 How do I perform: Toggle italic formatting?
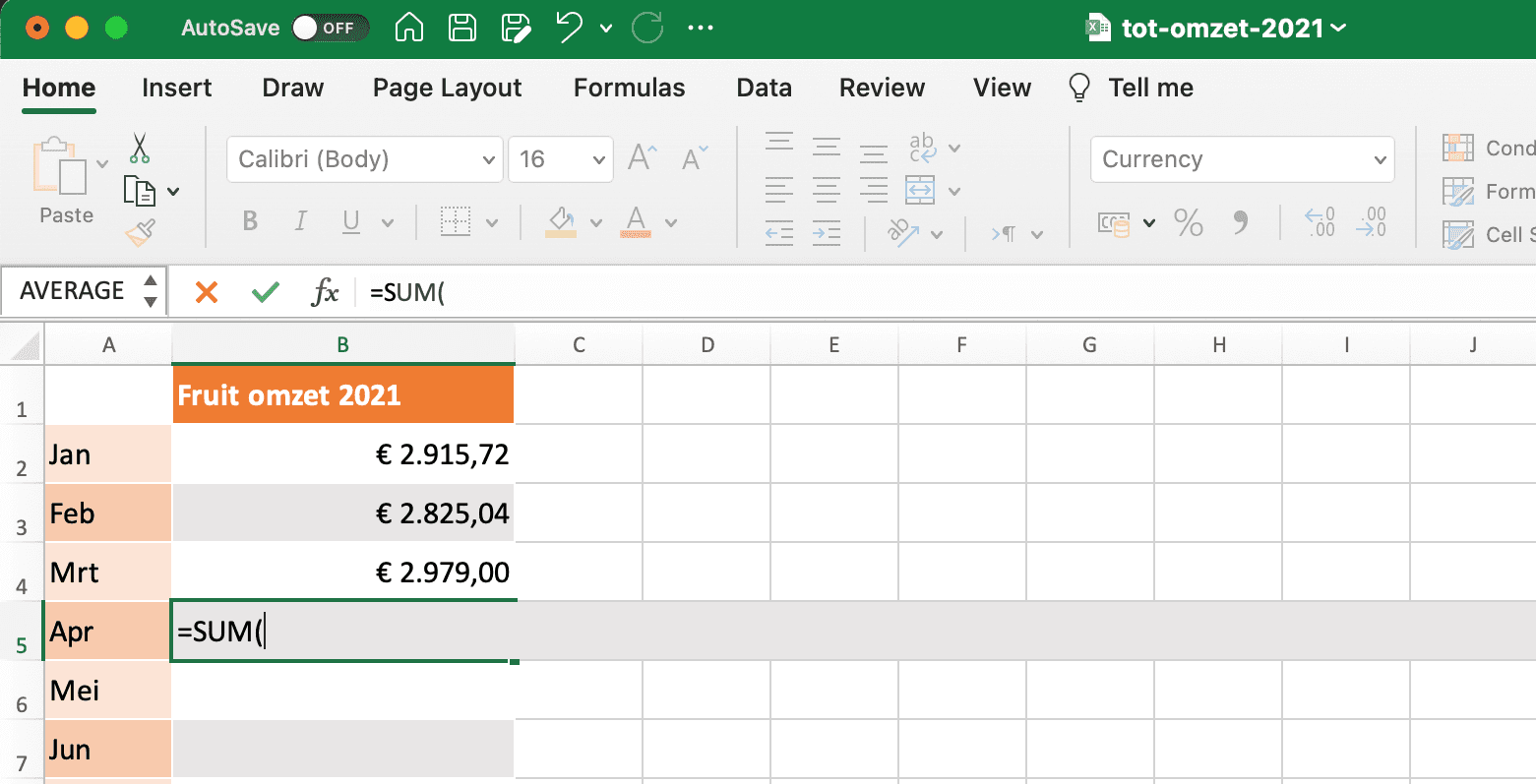[x=300, y=220]
